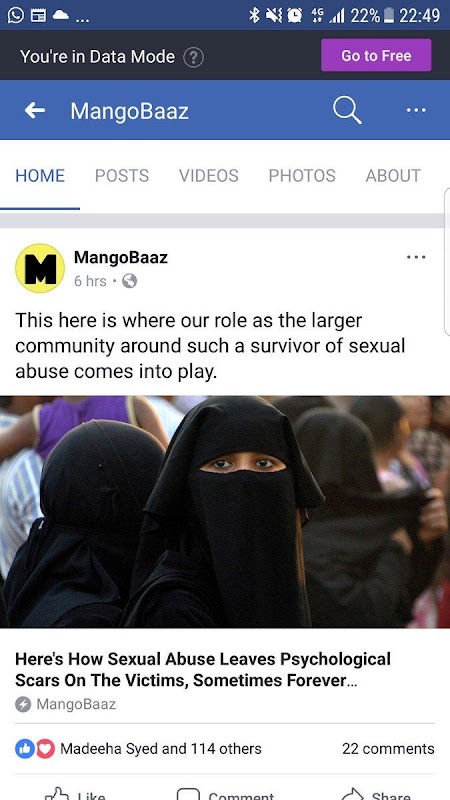Switch to the VIDEOS tab
This screenshot has height=800, width=450.
click(x=209, y=176)
